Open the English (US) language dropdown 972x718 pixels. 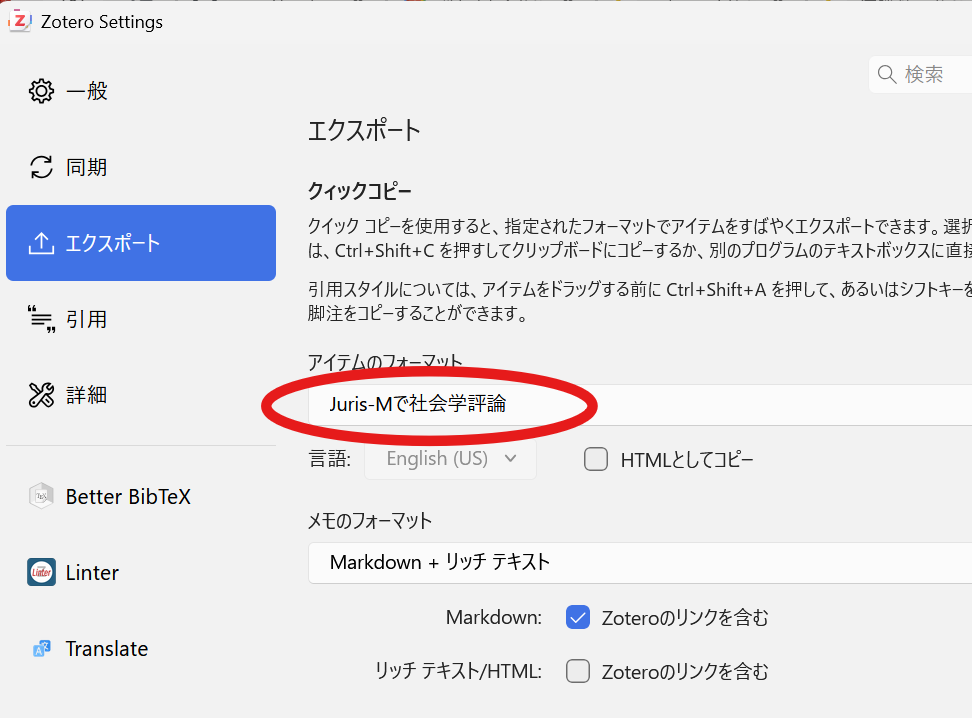tap(451, 459)
